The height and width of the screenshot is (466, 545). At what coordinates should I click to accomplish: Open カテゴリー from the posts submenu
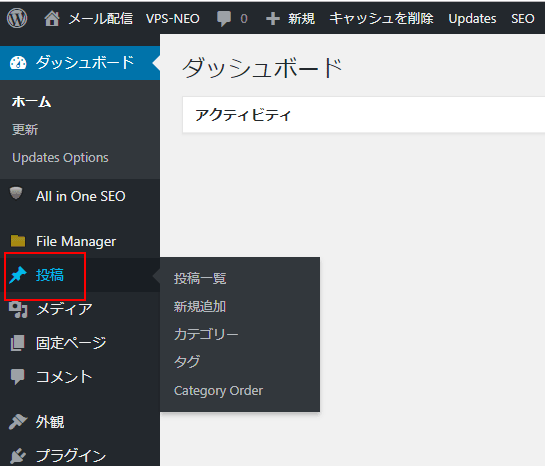(206, 334)
